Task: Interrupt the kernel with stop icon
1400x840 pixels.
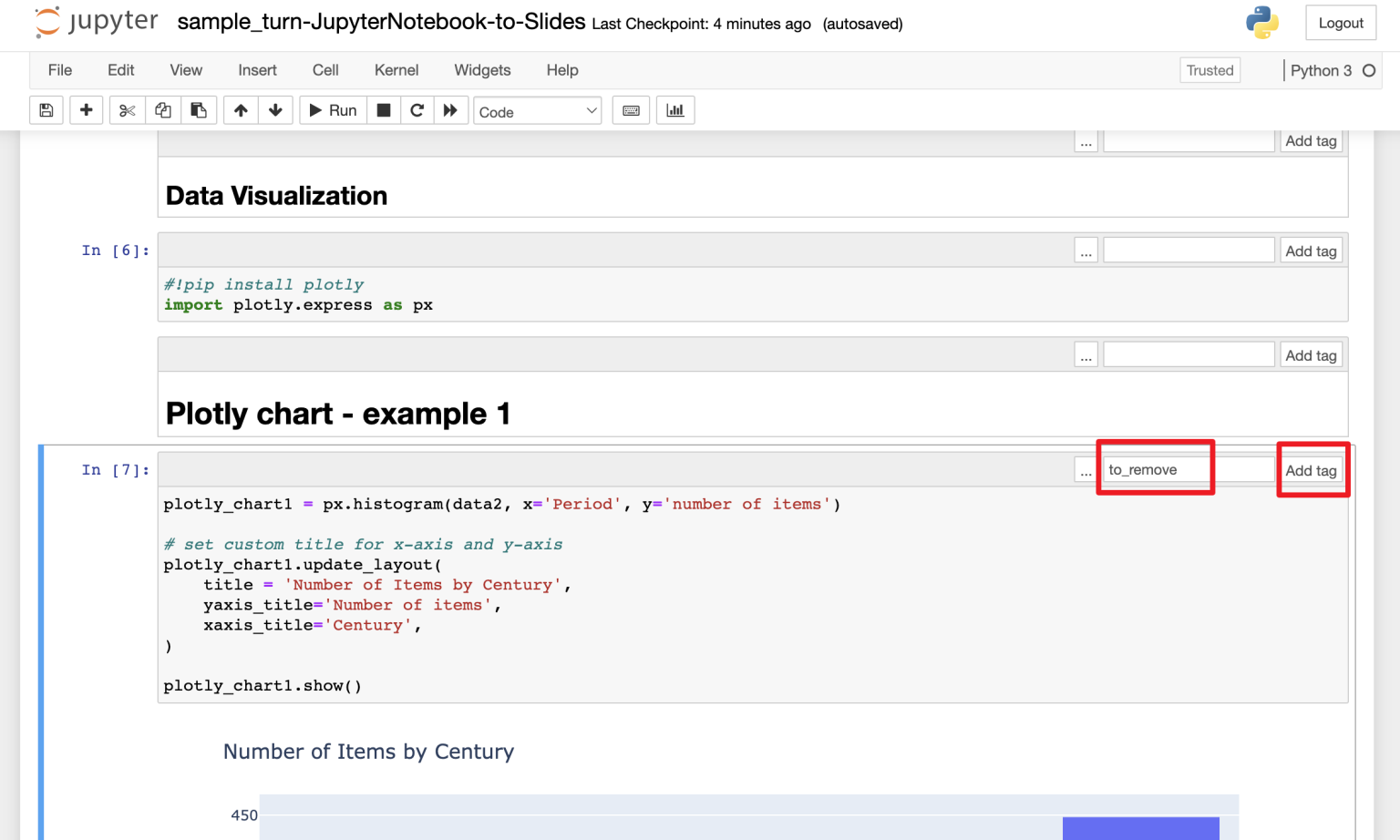Action: (384, 110)
